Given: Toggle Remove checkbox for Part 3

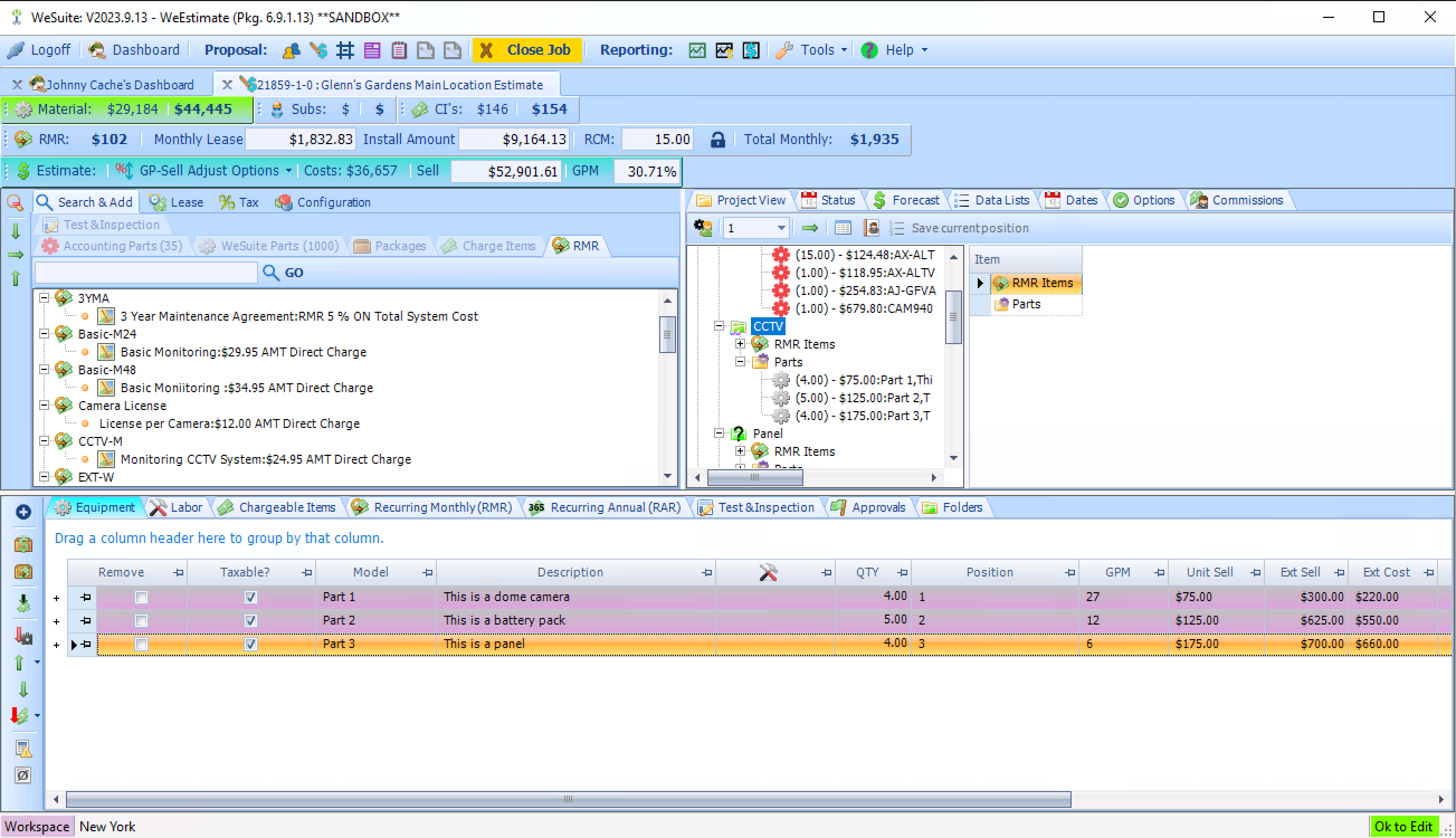Looking at the screenshot, I should pyautogui.click(x=141, y=645).
